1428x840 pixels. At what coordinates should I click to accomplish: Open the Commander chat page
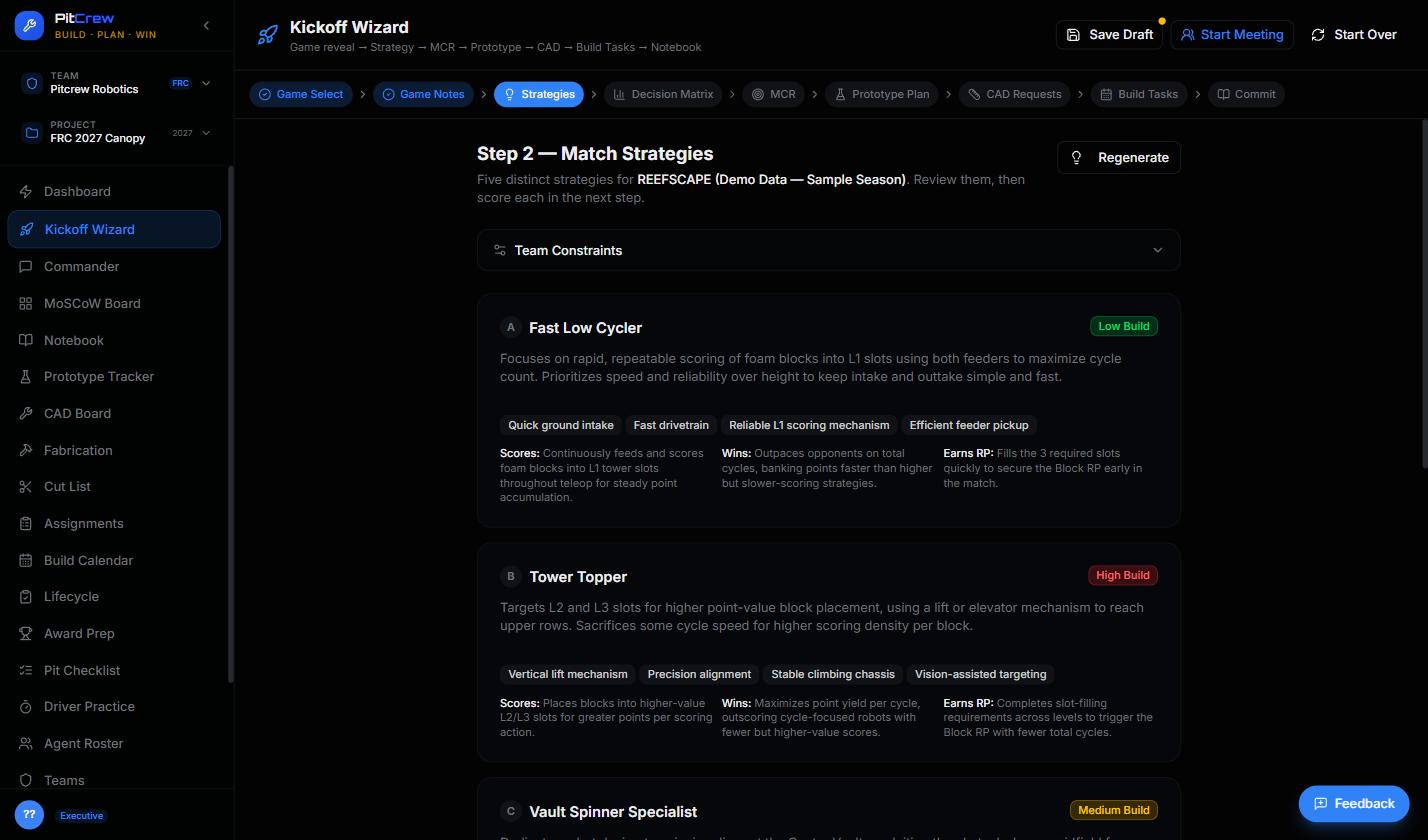[114, 267]
